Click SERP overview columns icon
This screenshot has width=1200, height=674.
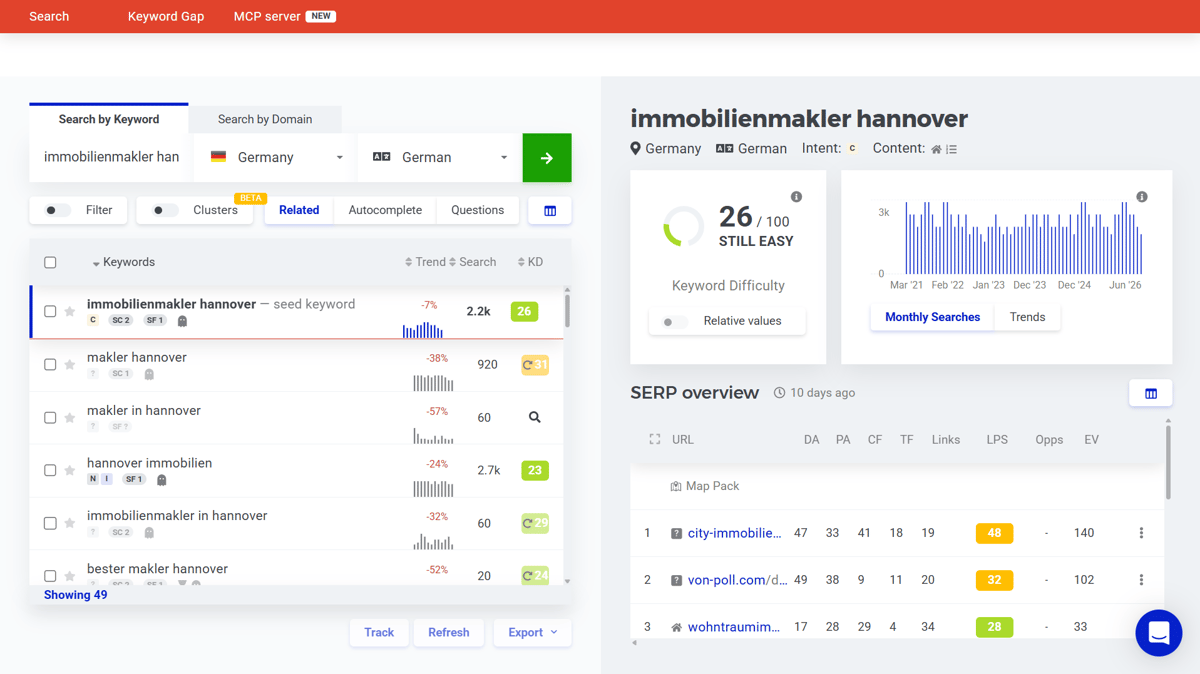1151,394
